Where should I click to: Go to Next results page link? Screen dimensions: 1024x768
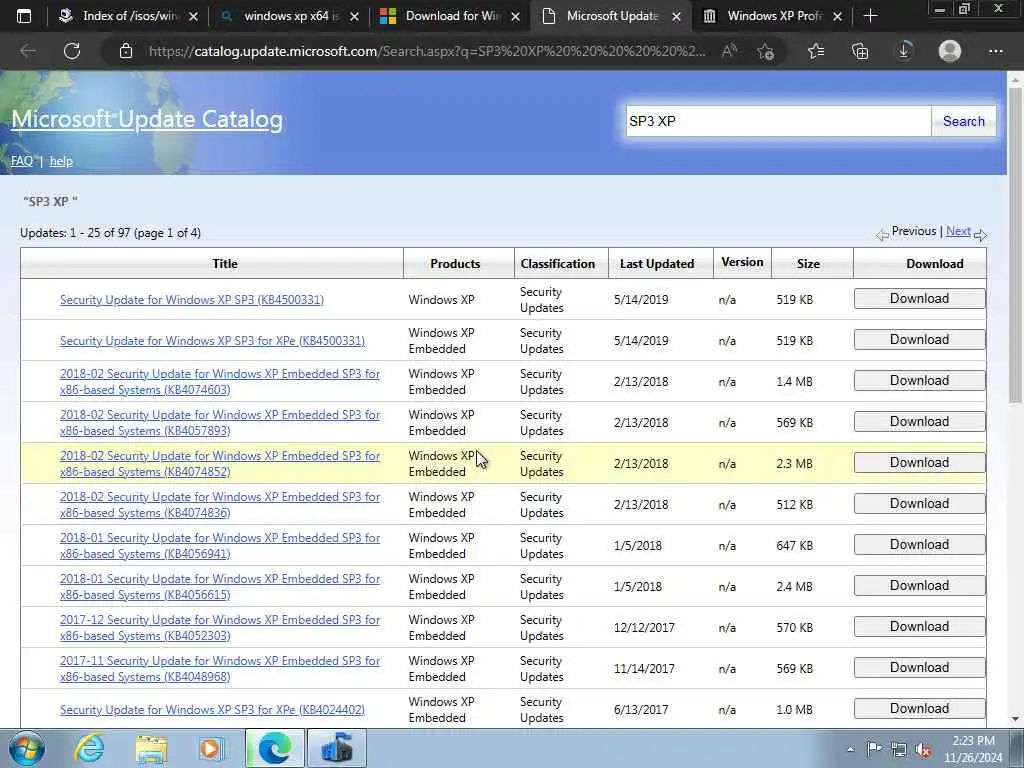pyautogui.click(x=958, y=231)
